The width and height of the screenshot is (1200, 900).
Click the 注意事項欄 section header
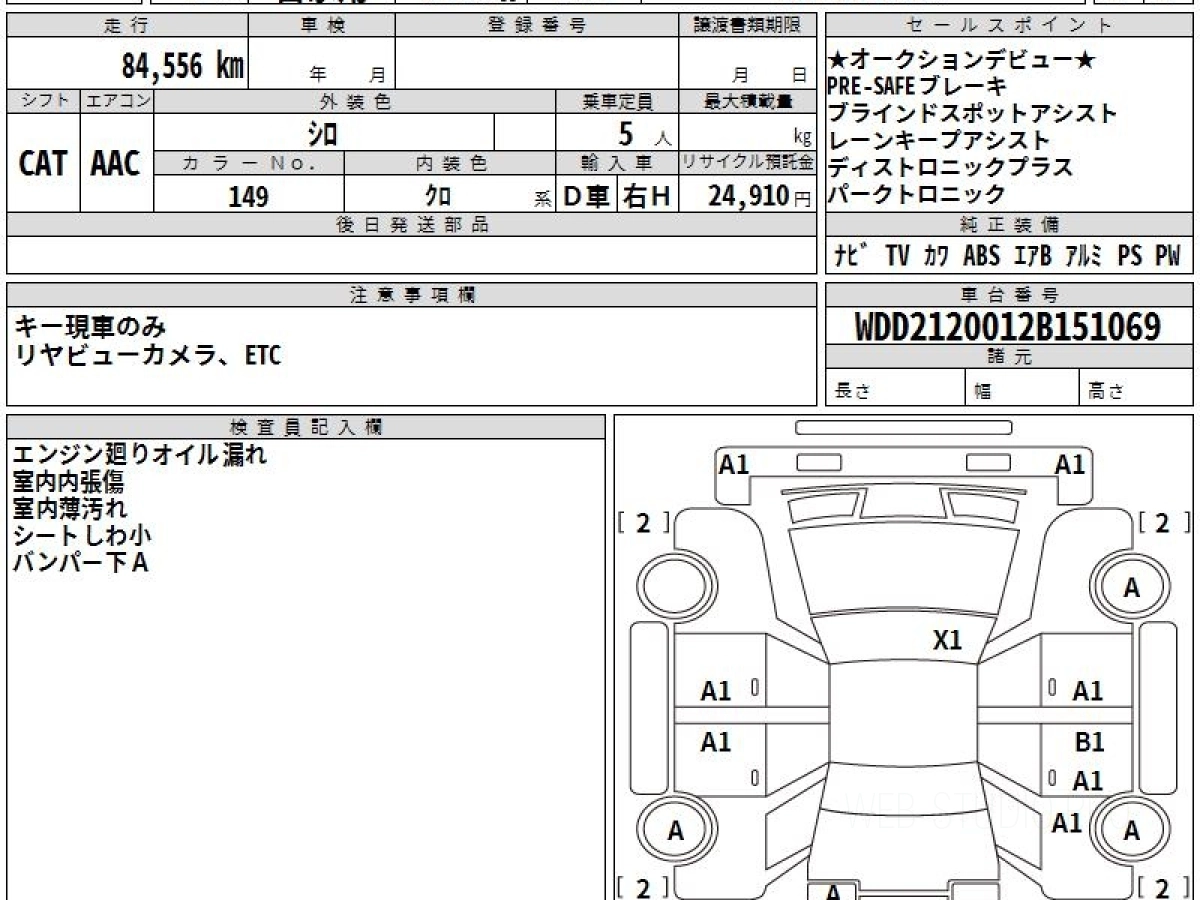[412, 295]
